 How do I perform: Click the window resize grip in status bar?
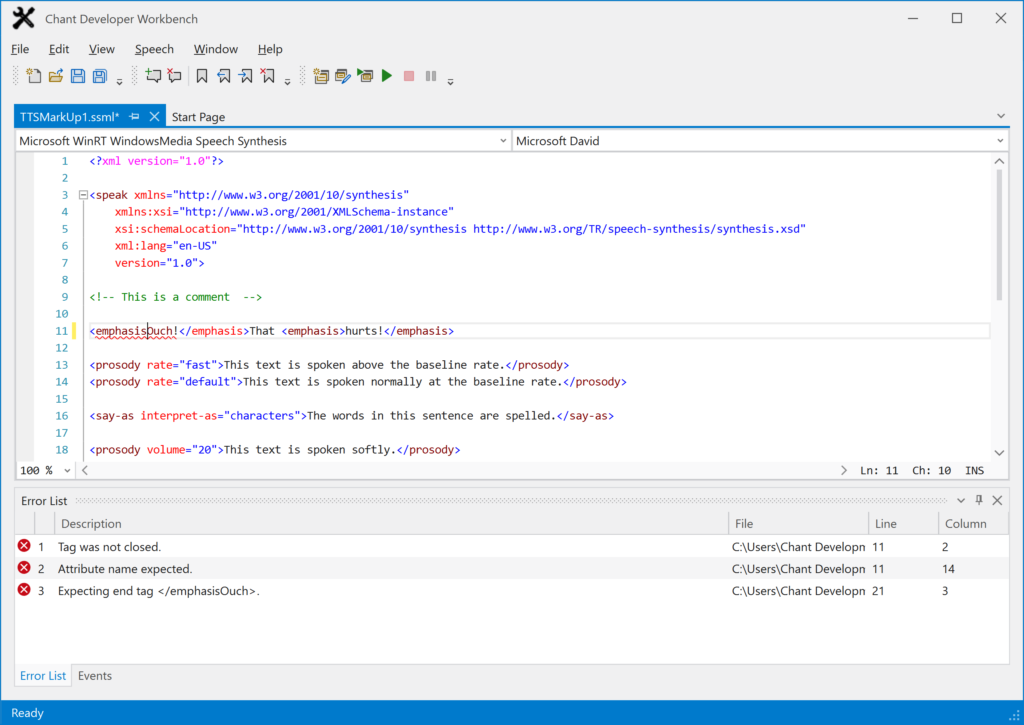(1016, 717)
